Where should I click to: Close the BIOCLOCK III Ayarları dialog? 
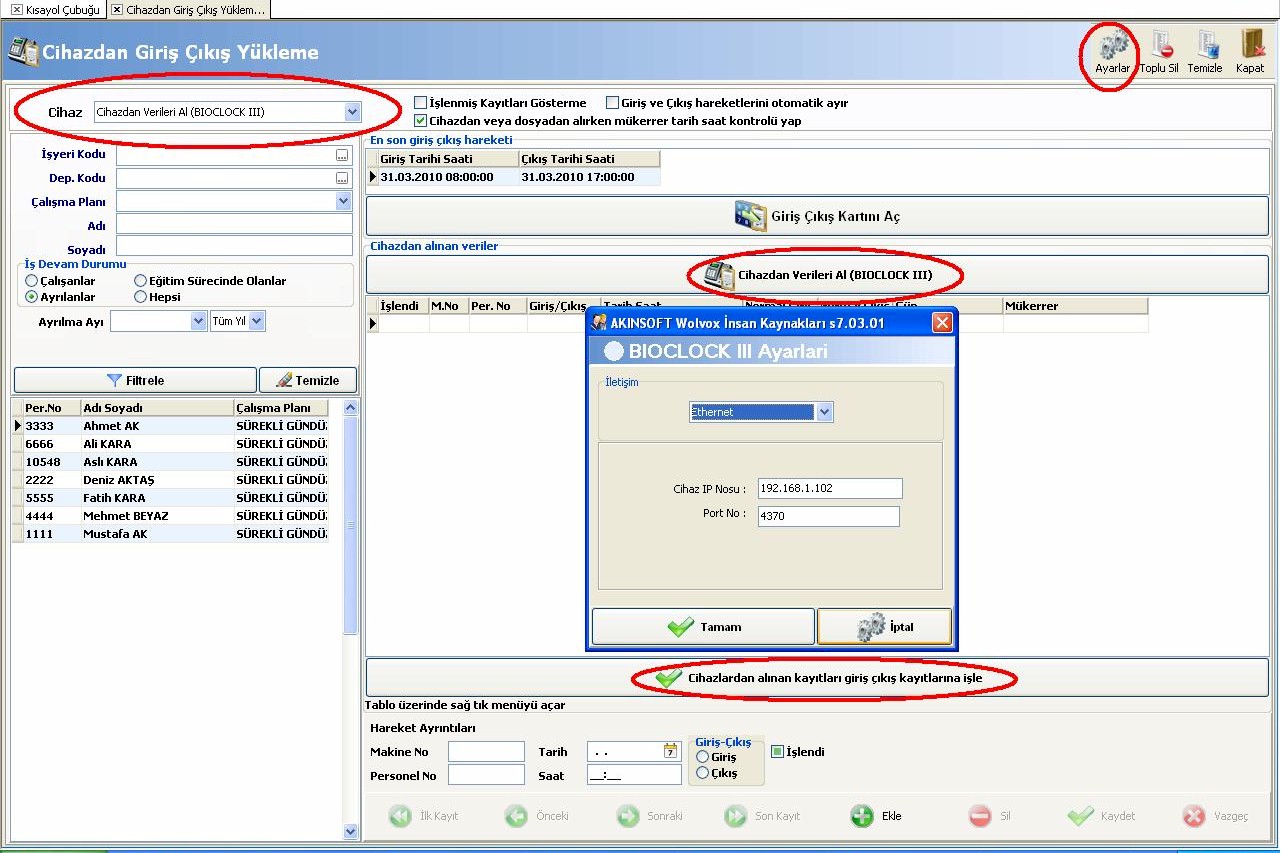[x=941, y=323]
